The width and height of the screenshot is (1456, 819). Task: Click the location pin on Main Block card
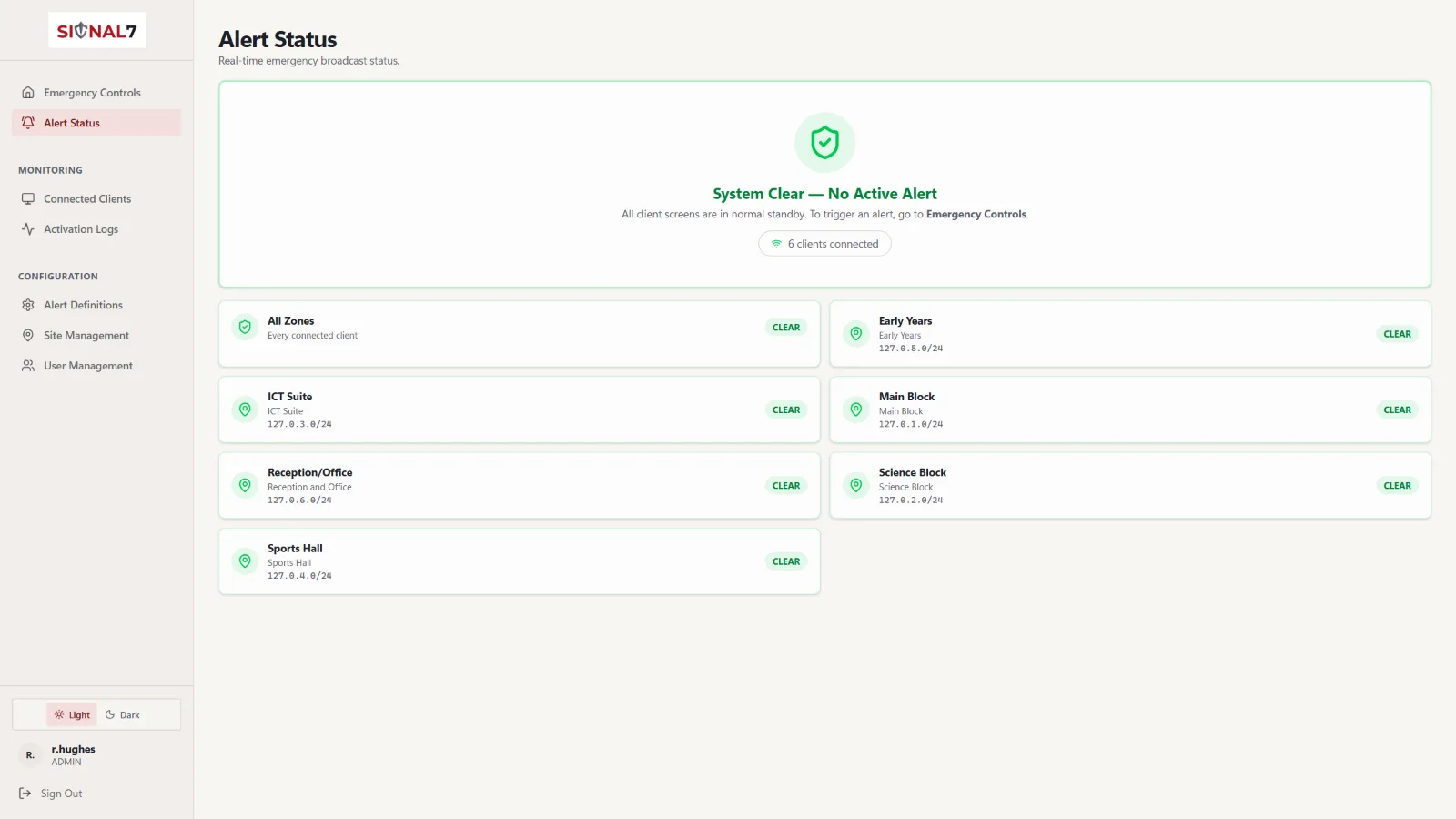coord(856,409)
